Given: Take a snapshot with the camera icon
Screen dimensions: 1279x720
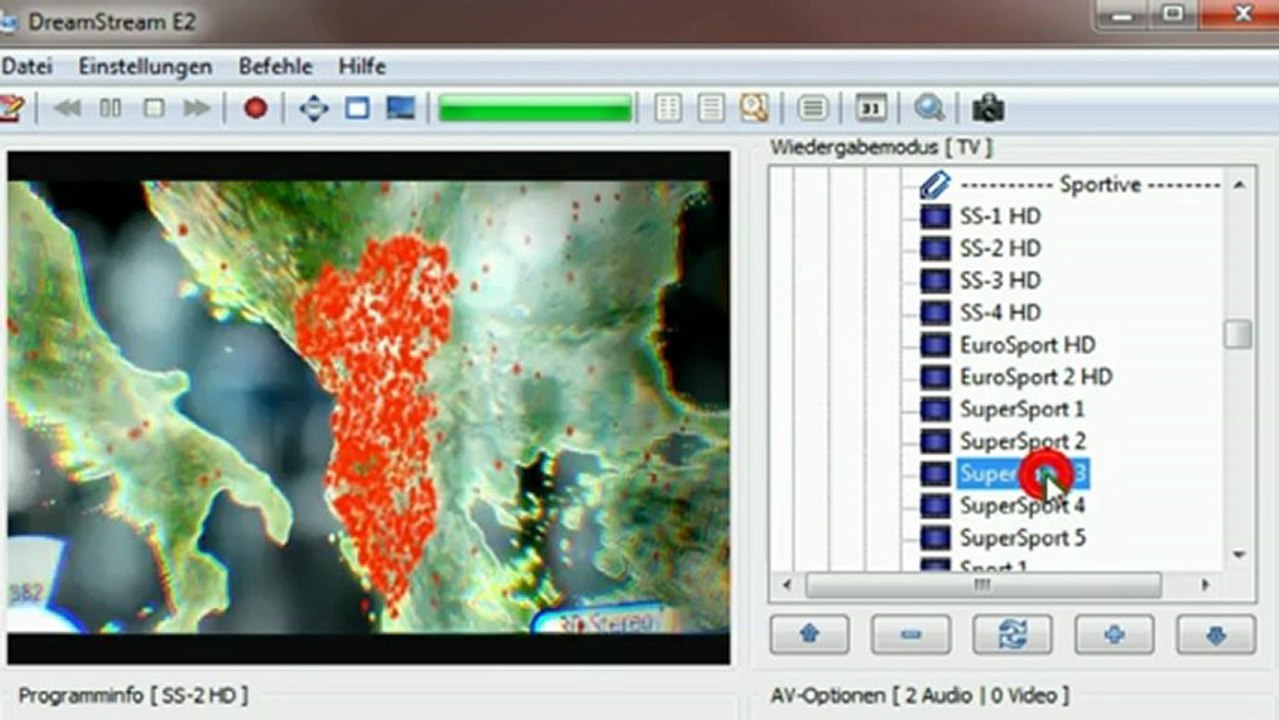Looking at the screenshot, I should click(988, 108).
